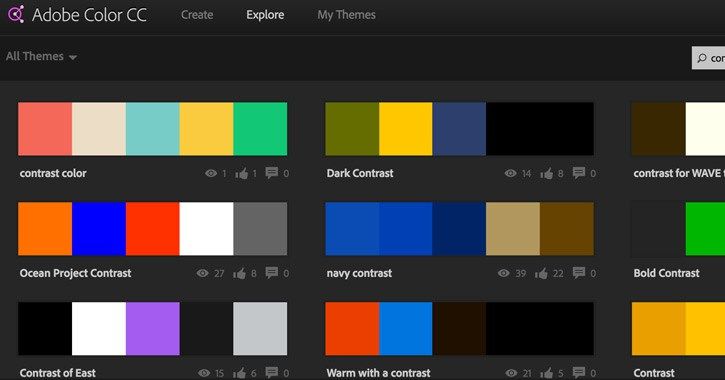Open the contrast color theme title
This screenshot has height=380, width=725.
pos(53,173)
